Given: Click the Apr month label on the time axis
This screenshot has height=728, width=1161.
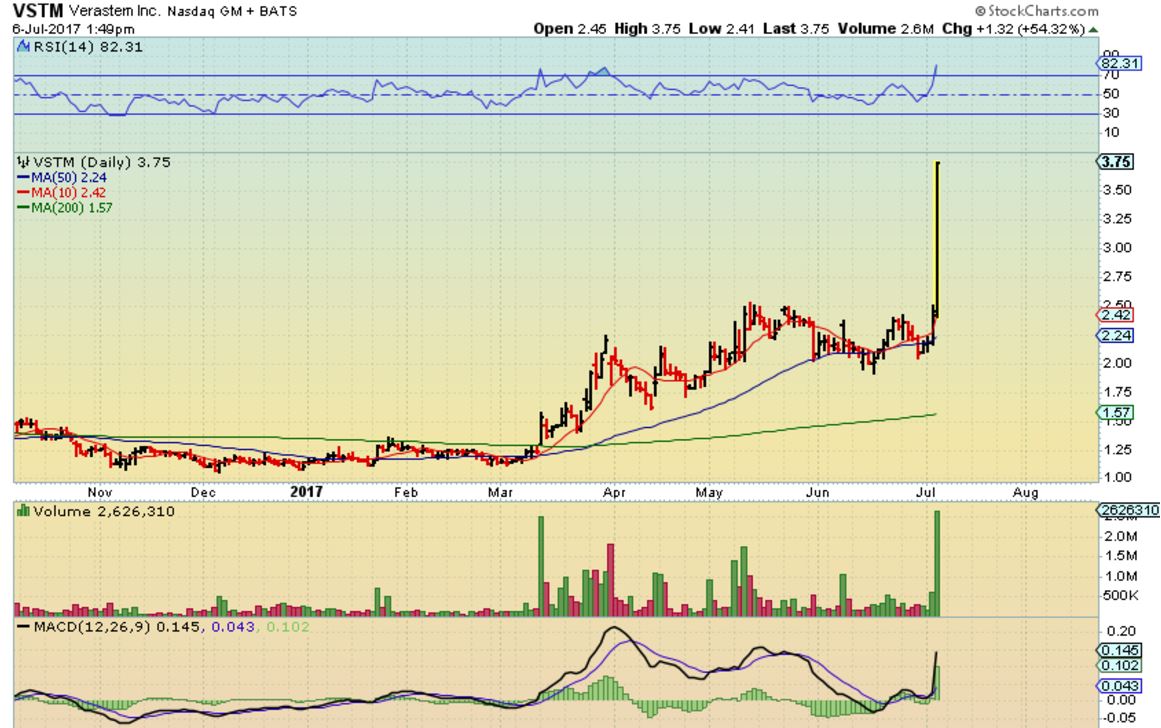Looking at the screenshot, I should 615,492.
